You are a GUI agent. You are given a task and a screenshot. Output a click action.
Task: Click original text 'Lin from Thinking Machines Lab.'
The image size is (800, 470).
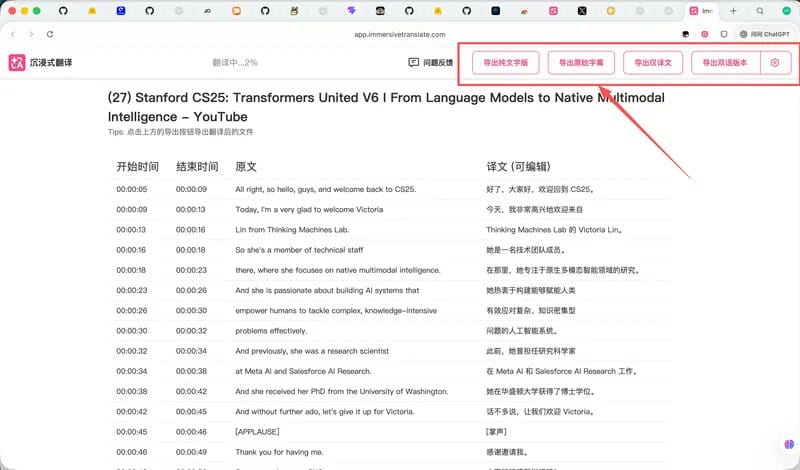point(292,230)
